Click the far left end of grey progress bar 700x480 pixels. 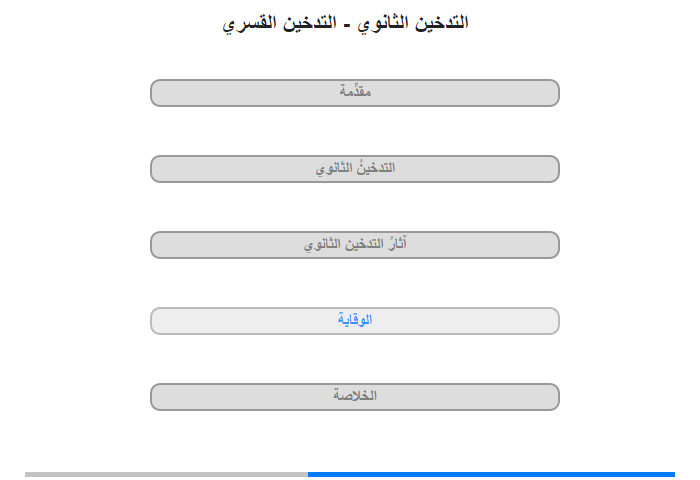27,474
